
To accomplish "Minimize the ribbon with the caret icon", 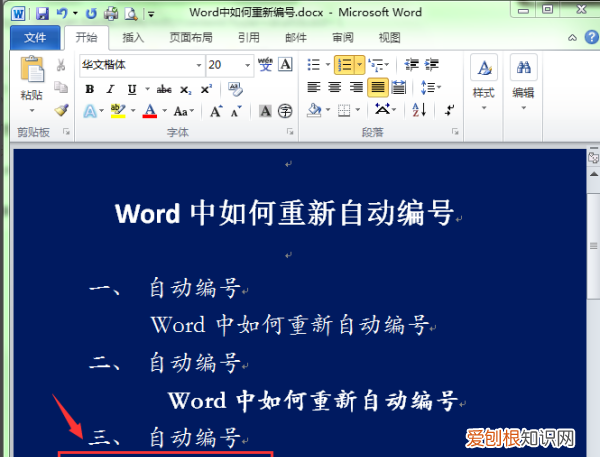I will tap(572, 38).
